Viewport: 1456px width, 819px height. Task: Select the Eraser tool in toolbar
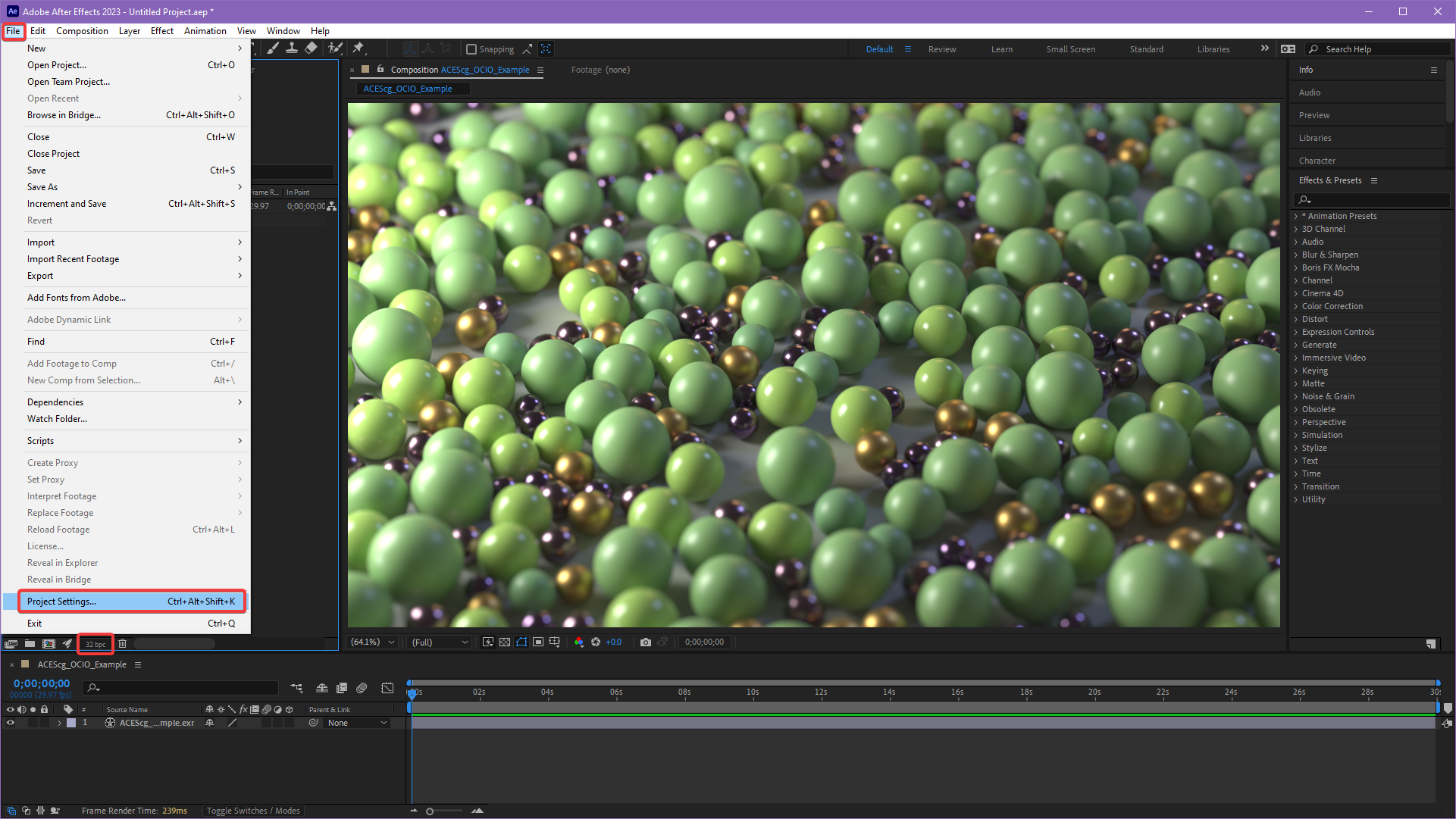pos(311,48)
